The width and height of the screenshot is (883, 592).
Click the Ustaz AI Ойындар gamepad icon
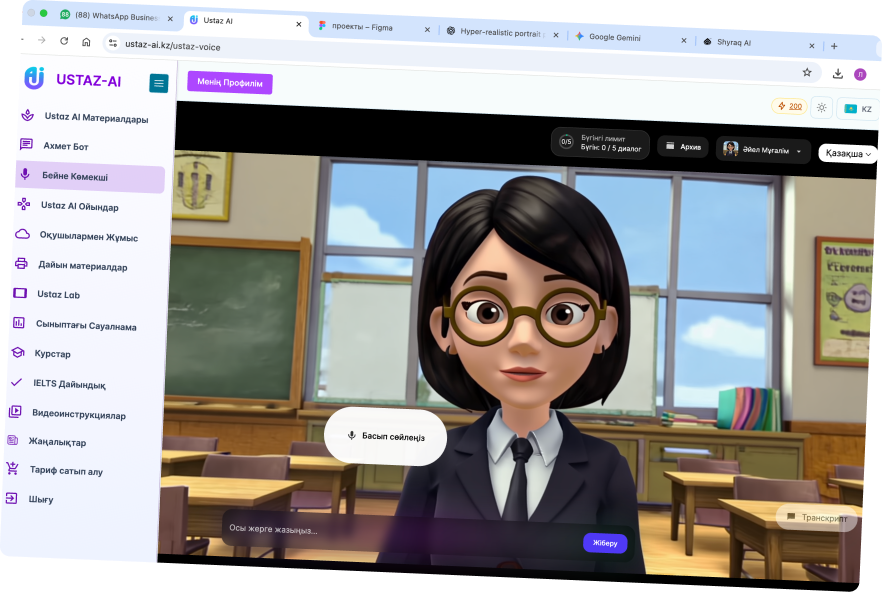pyautogui.click(x=23, y=204)
